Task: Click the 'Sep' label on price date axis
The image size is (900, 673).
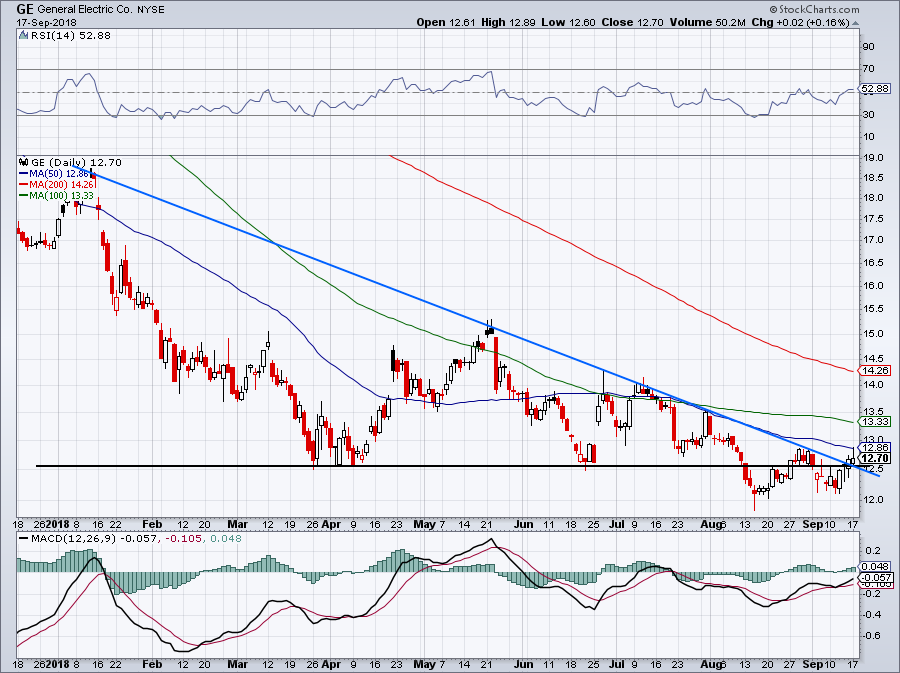Action: coord(813,524)
